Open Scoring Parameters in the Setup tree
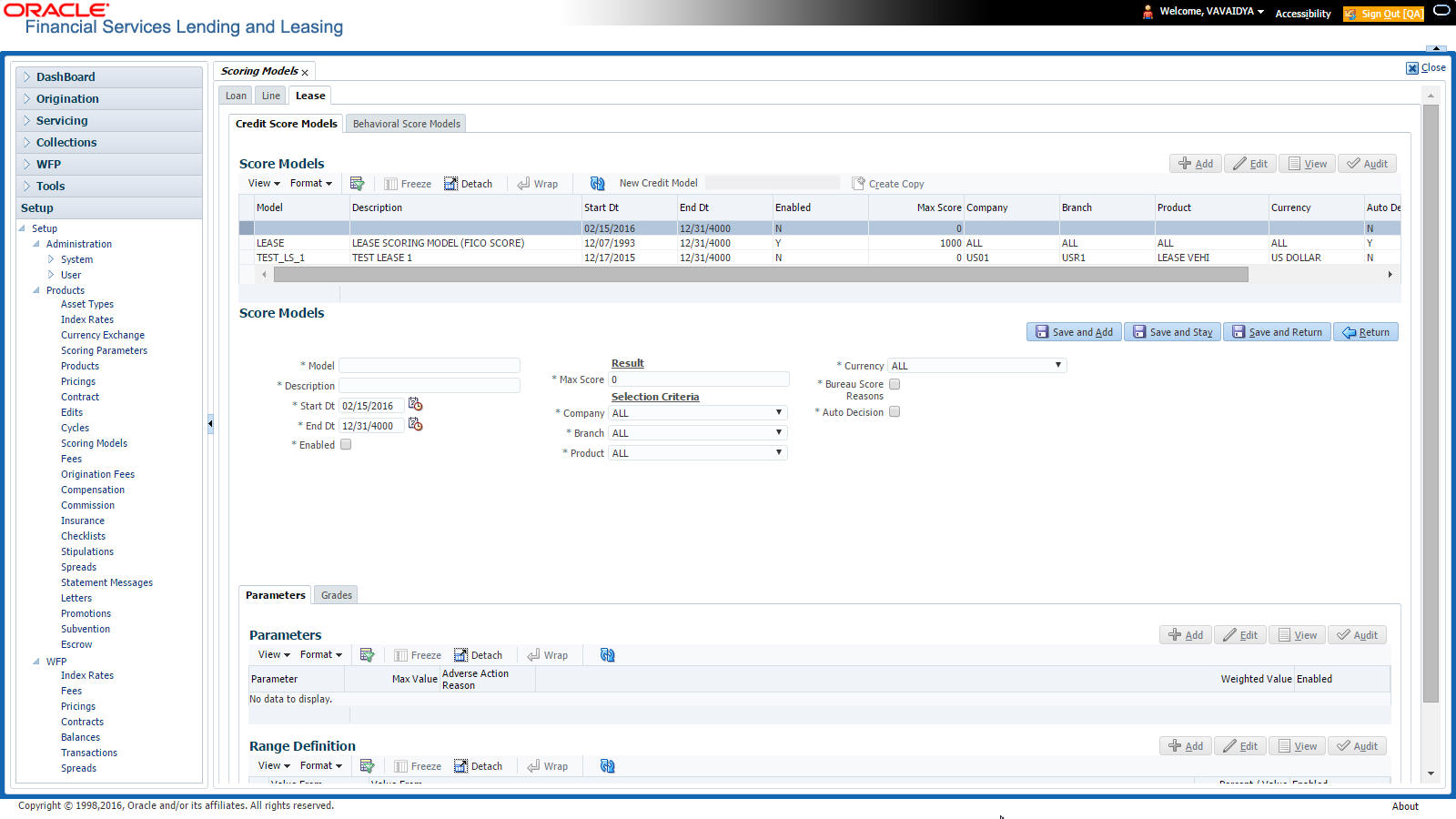Image resolution: width=1456 pixels, height=819 pixels. (x=104, y=350)
